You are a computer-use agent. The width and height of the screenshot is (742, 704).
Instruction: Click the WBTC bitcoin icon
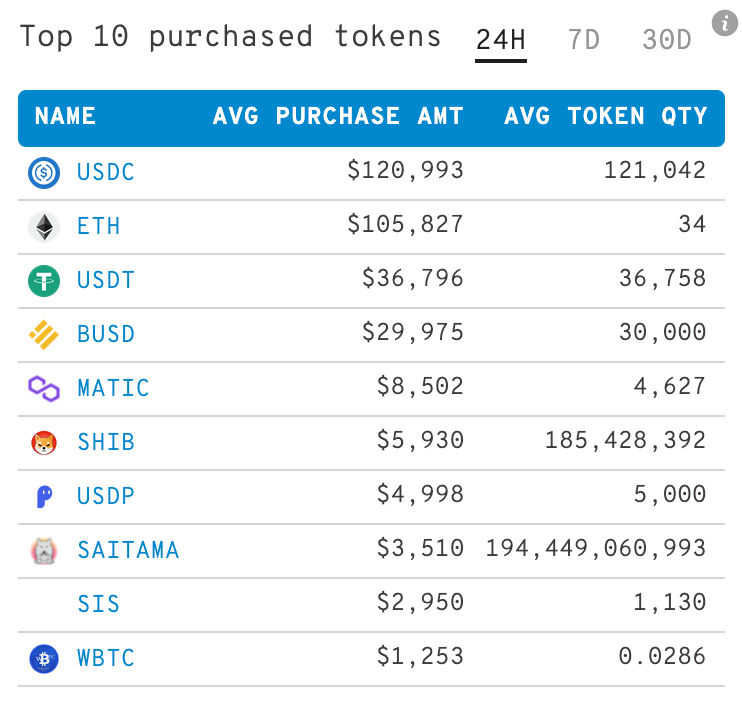tap(44, 658)
